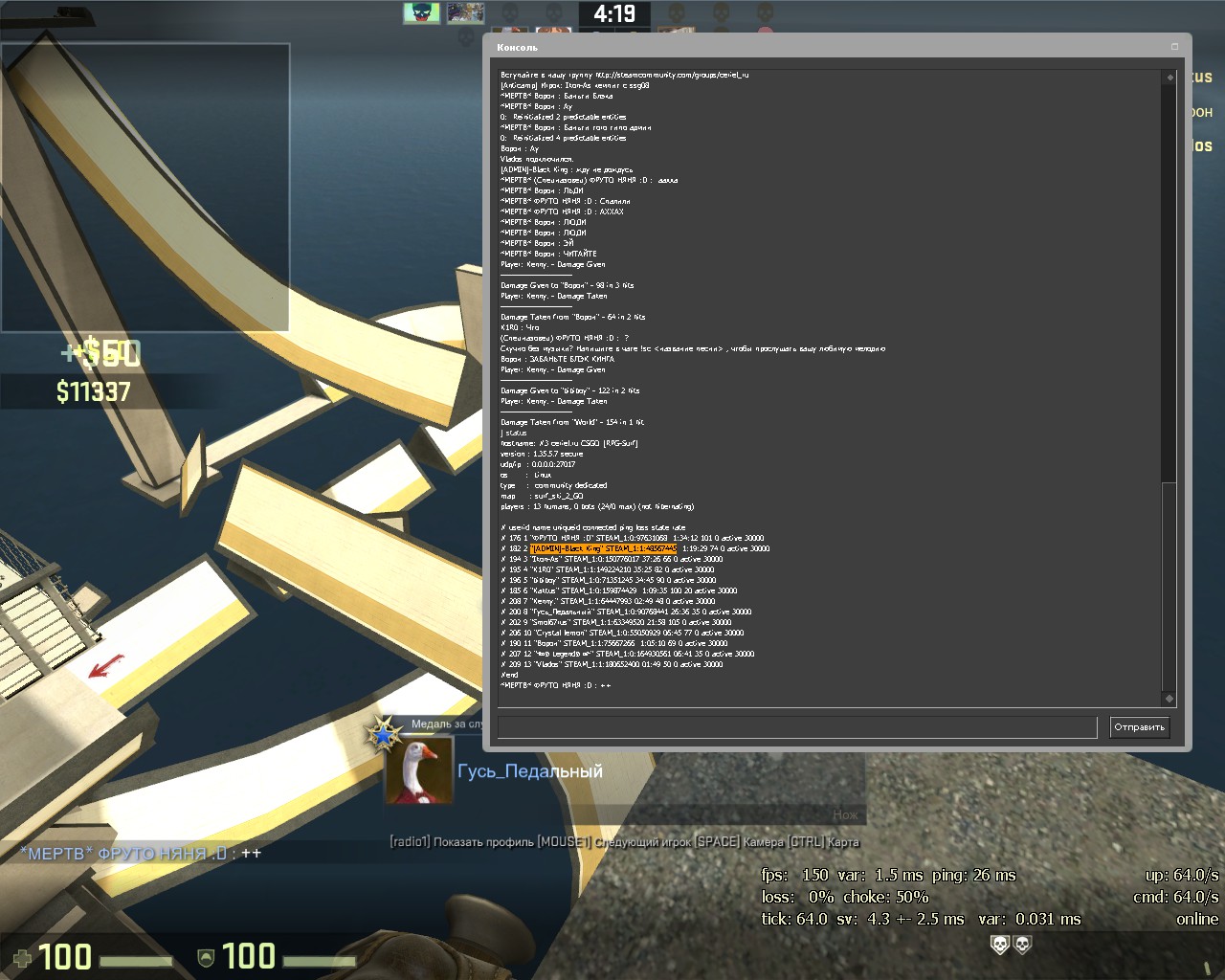Click the left skull kill icon
This screenshot has height=980, width=1225.
click(x=999, y=945)
